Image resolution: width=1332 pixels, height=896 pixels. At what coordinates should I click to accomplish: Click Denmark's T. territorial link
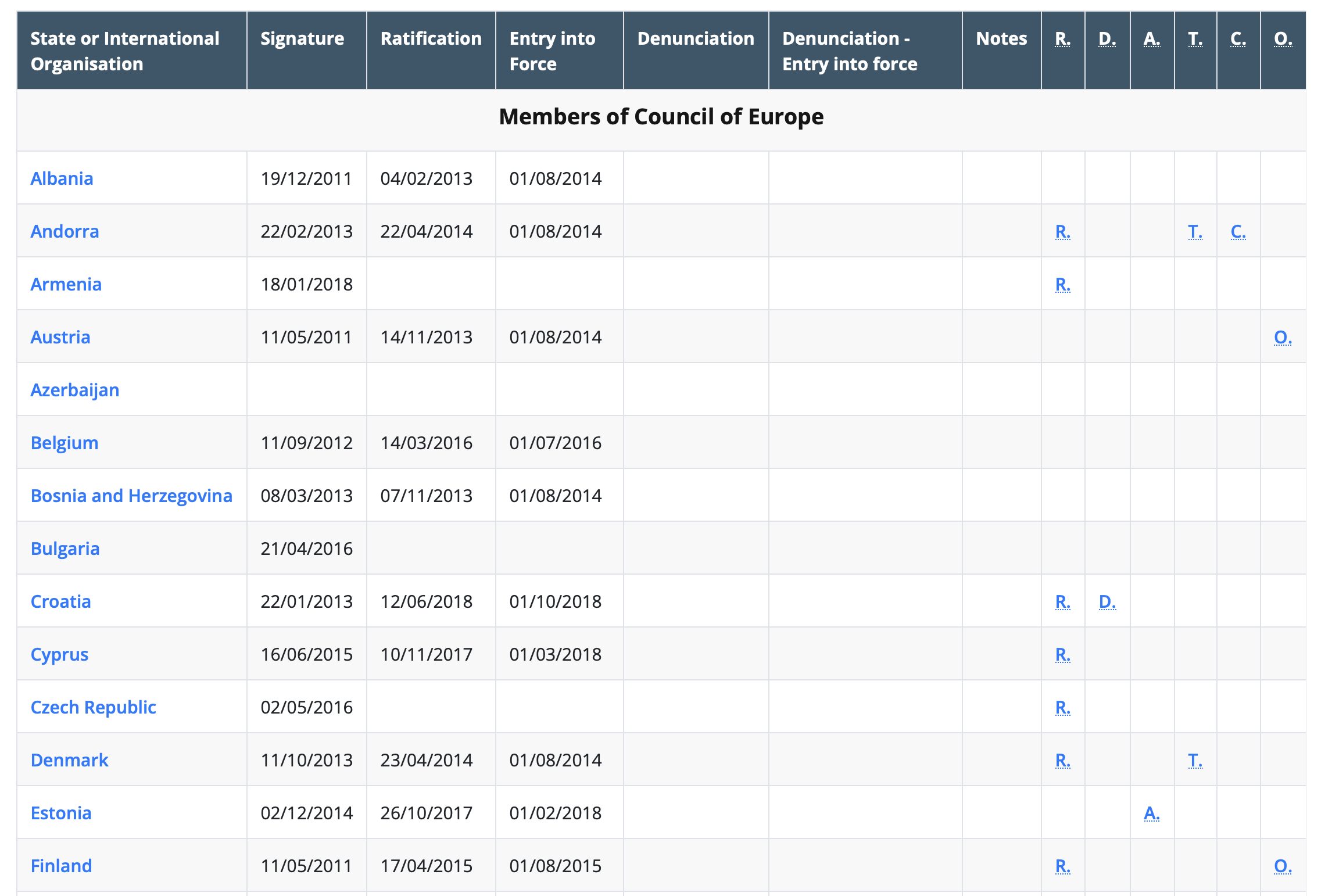pyautogui.click(x=1195, y=760)
